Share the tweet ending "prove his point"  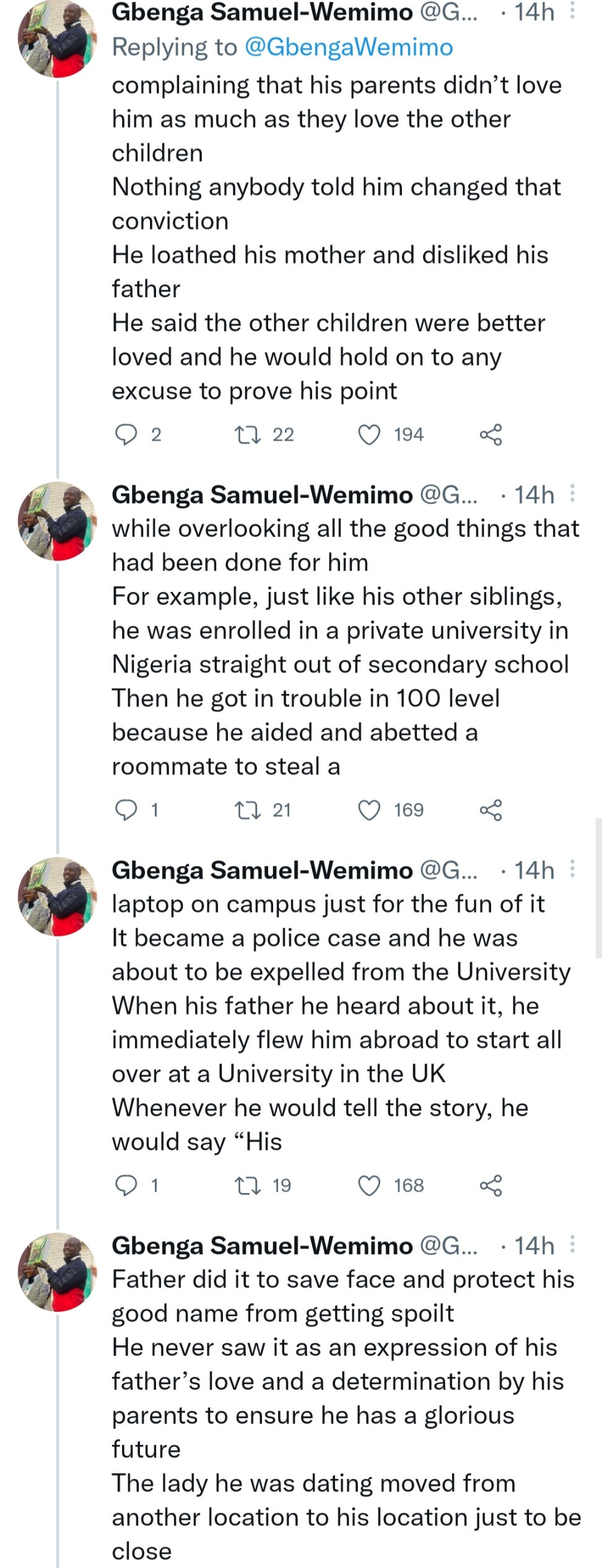pyautogui.click(x=491, y=435)
